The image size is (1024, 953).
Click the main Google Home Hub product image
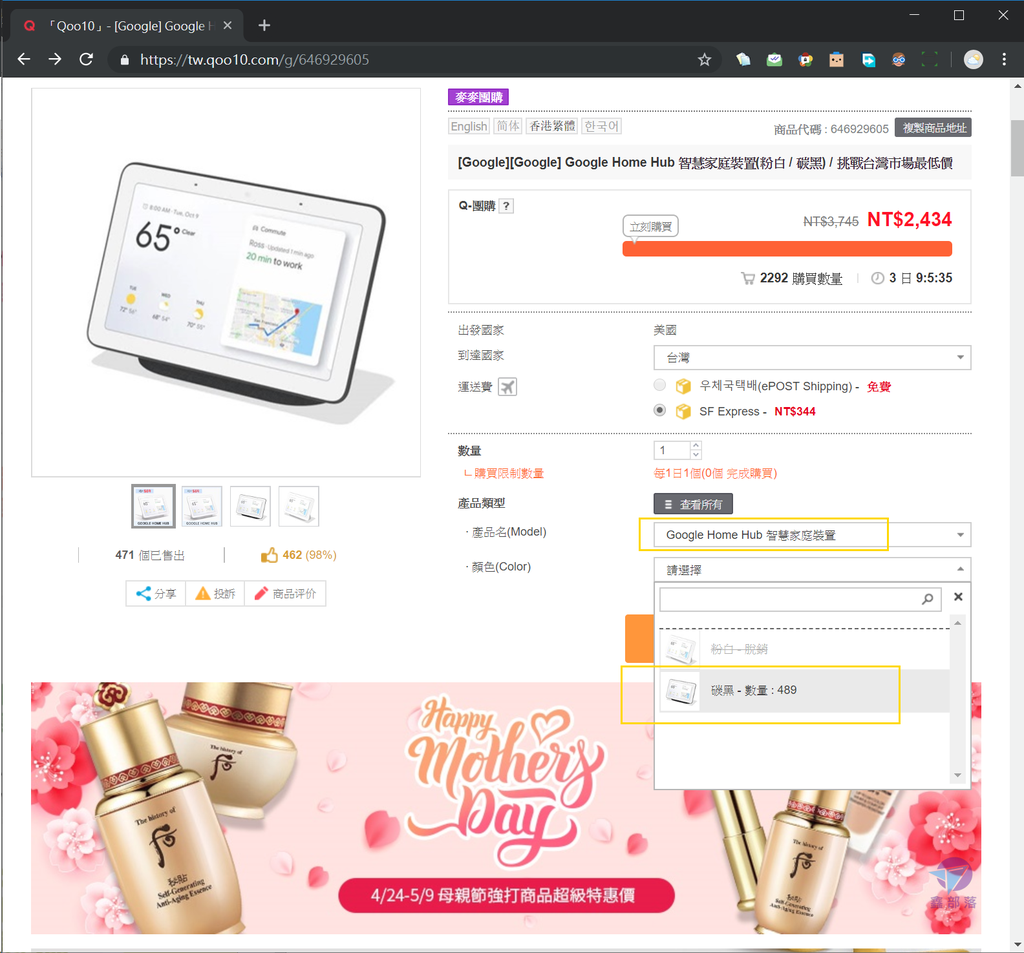(226, 282)
